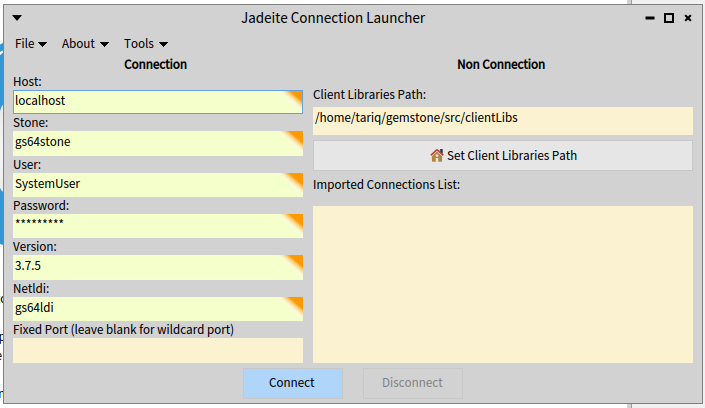Click the orange corner marker on User field
Image resolution: width=705 pixels, height=408 pixels.
click(295, 179)
